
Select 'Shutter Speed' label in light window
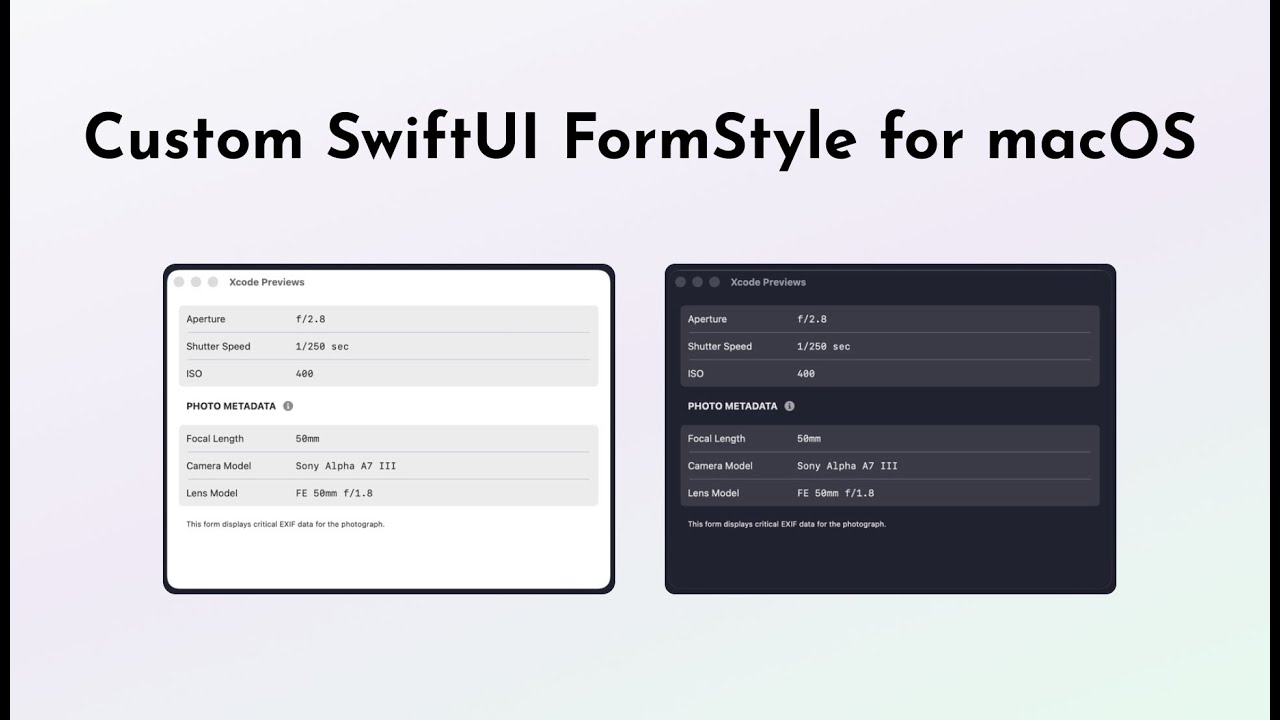coord(218,346)
